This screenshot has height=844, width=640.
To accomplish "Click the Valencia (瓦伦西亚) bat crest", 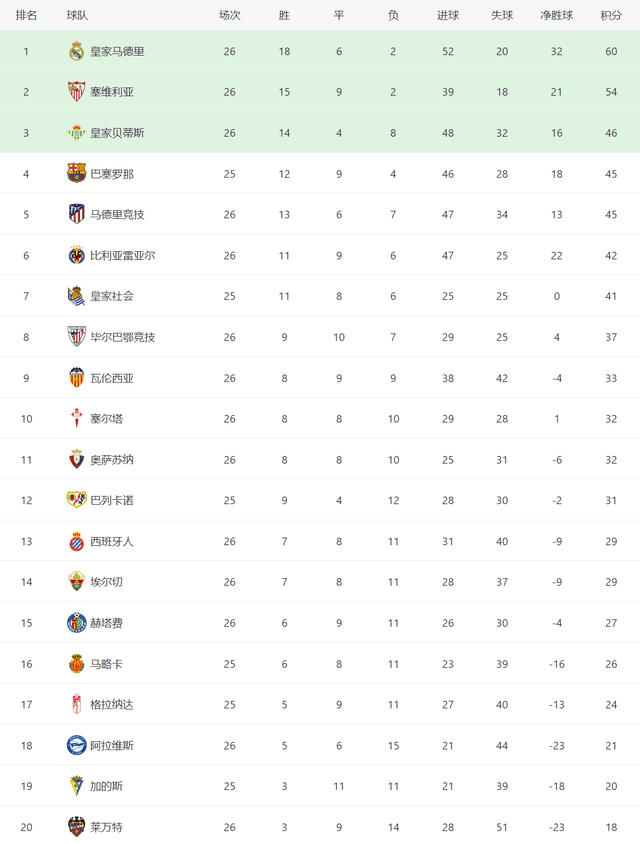I will [76, 378].
